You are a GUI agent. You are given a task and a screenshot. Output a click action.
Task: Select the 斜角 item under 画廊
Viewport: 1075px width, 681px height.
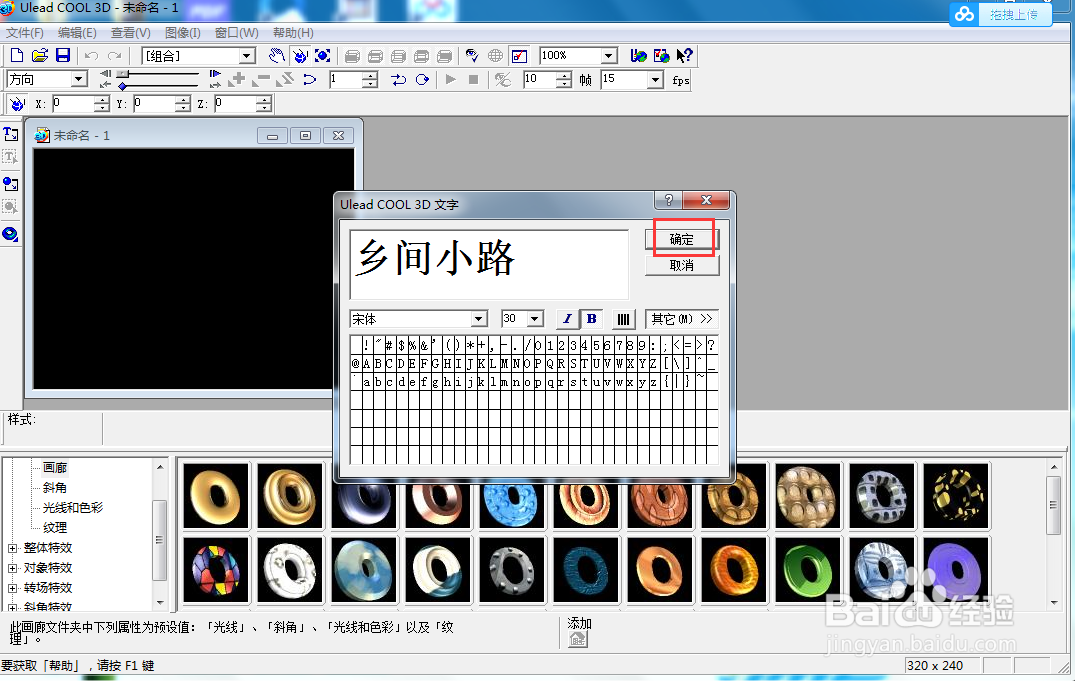click(x=55, y=488)
